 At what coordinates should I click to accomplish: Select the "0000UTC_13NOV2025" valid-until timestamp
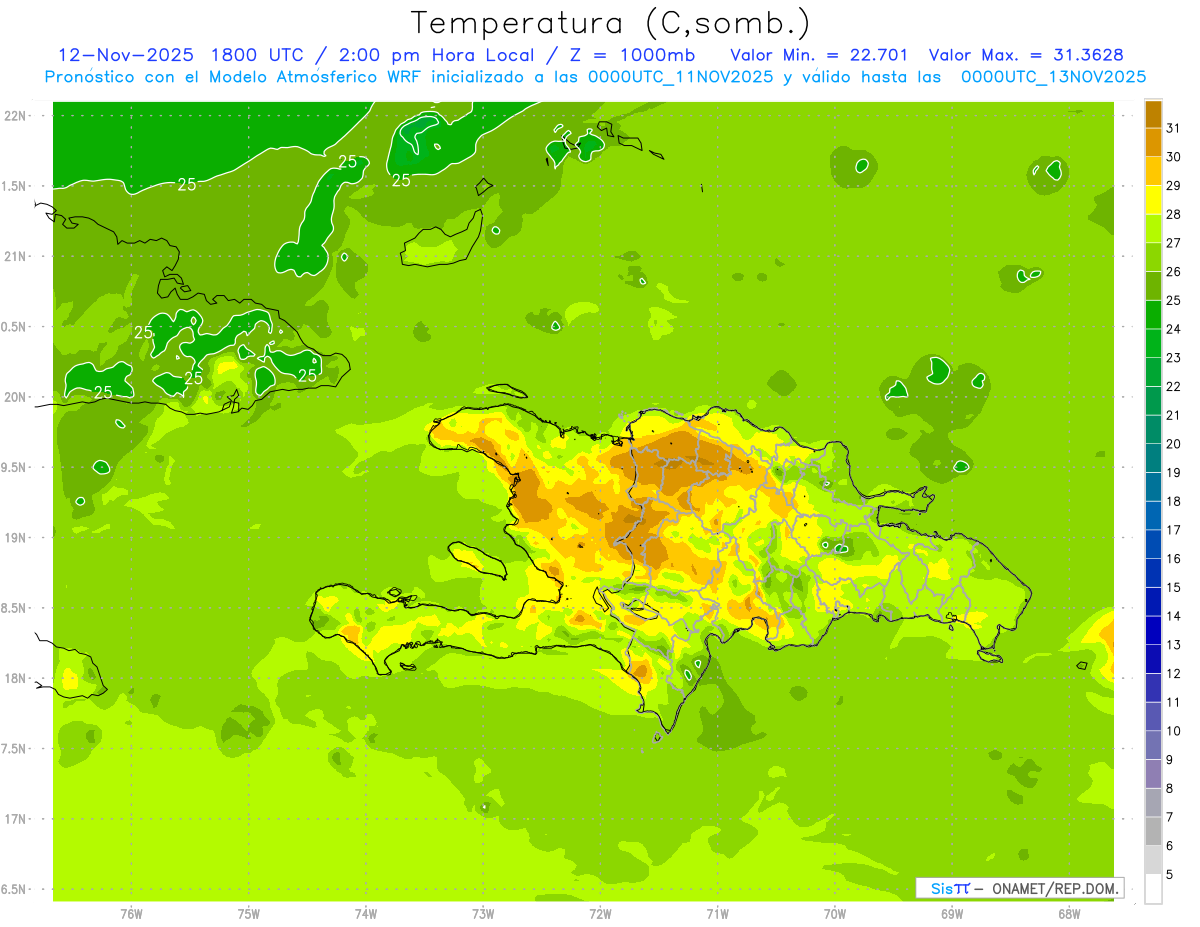pyautogui.click(x=1053, y=77)
